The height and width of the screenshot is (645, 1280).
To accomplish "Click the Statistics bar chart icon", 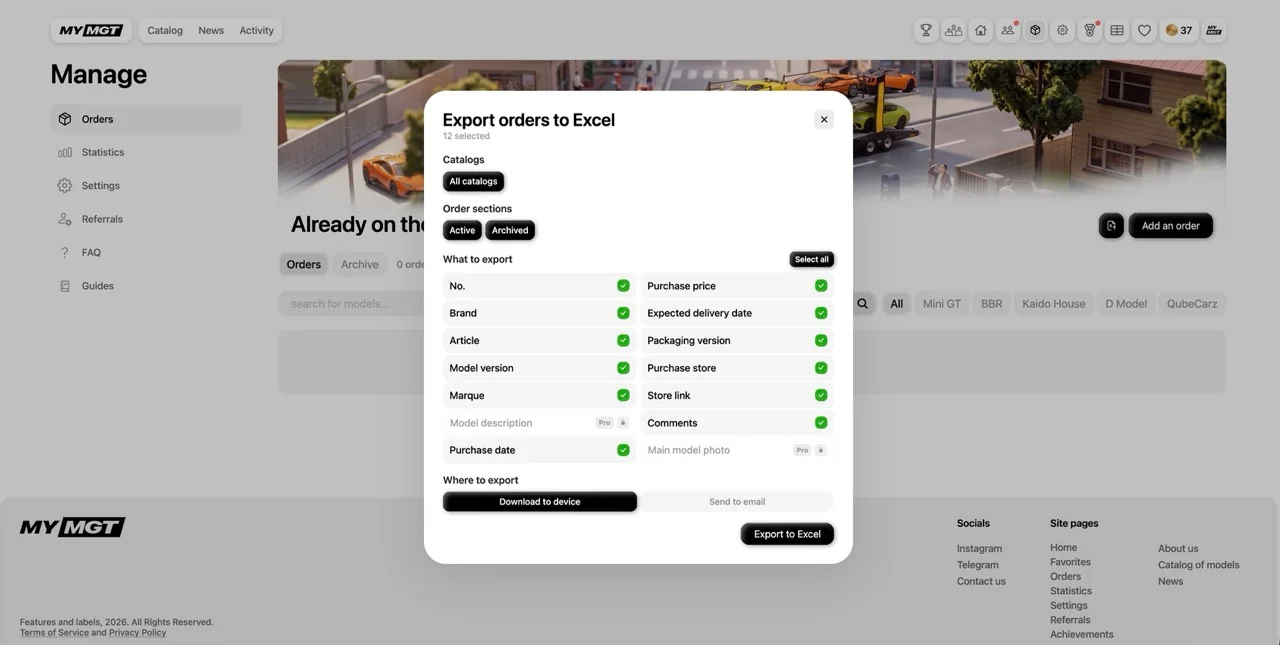I will (65, 152).
